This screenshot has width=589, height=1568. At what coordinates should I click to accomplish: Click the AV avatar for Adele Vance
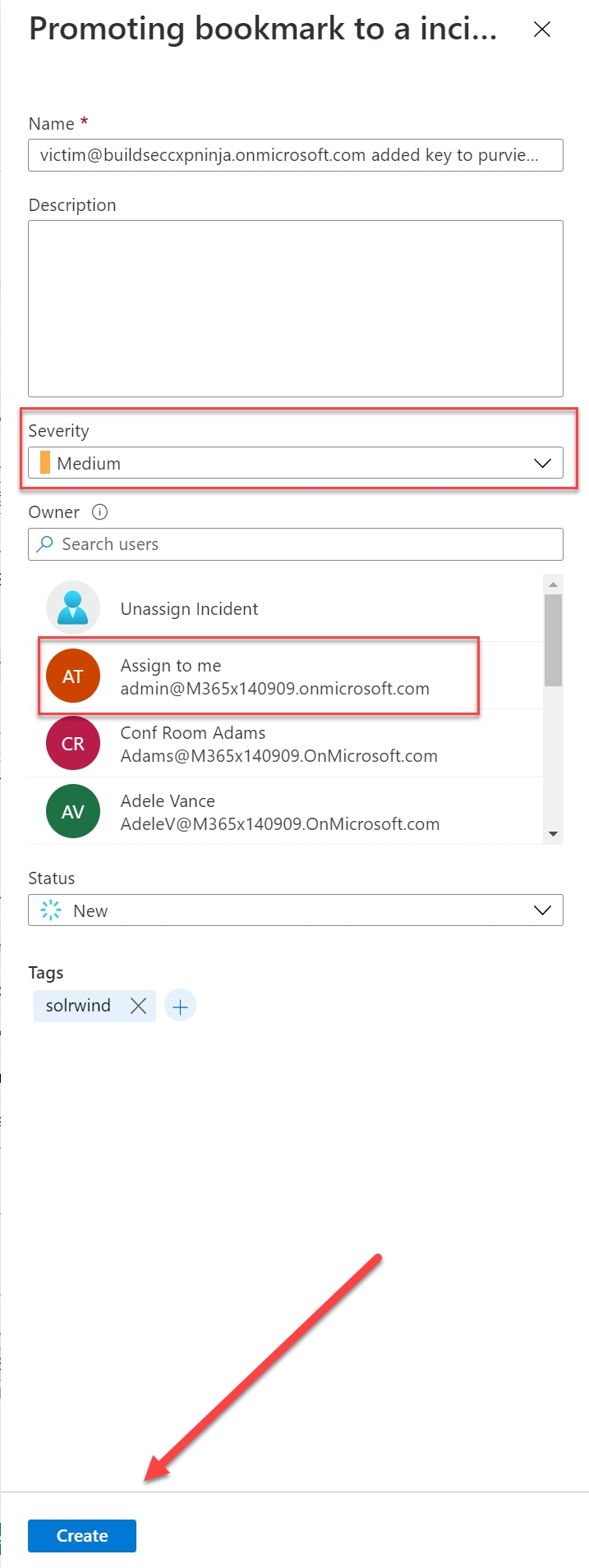click(x=73, y=812)
